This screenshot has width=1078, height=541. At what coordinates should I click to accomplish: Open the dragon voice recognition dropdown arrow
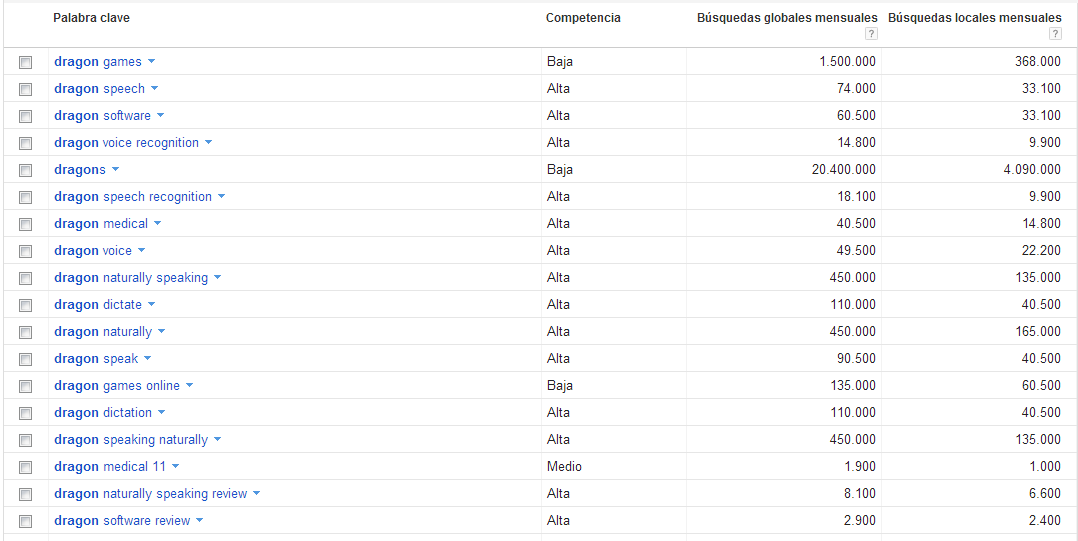pyautogui.click(x=209, y=143)
